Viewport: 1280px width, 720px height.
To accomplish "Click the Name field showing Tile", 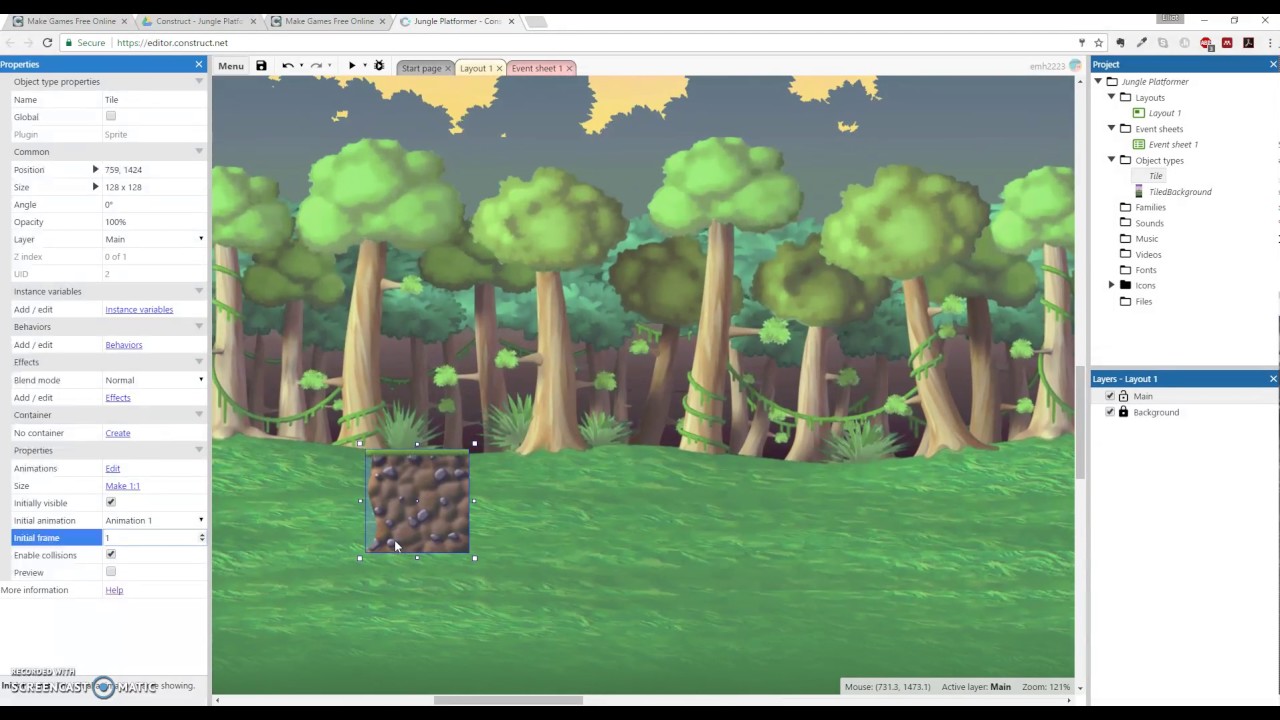I will (154, 100).
